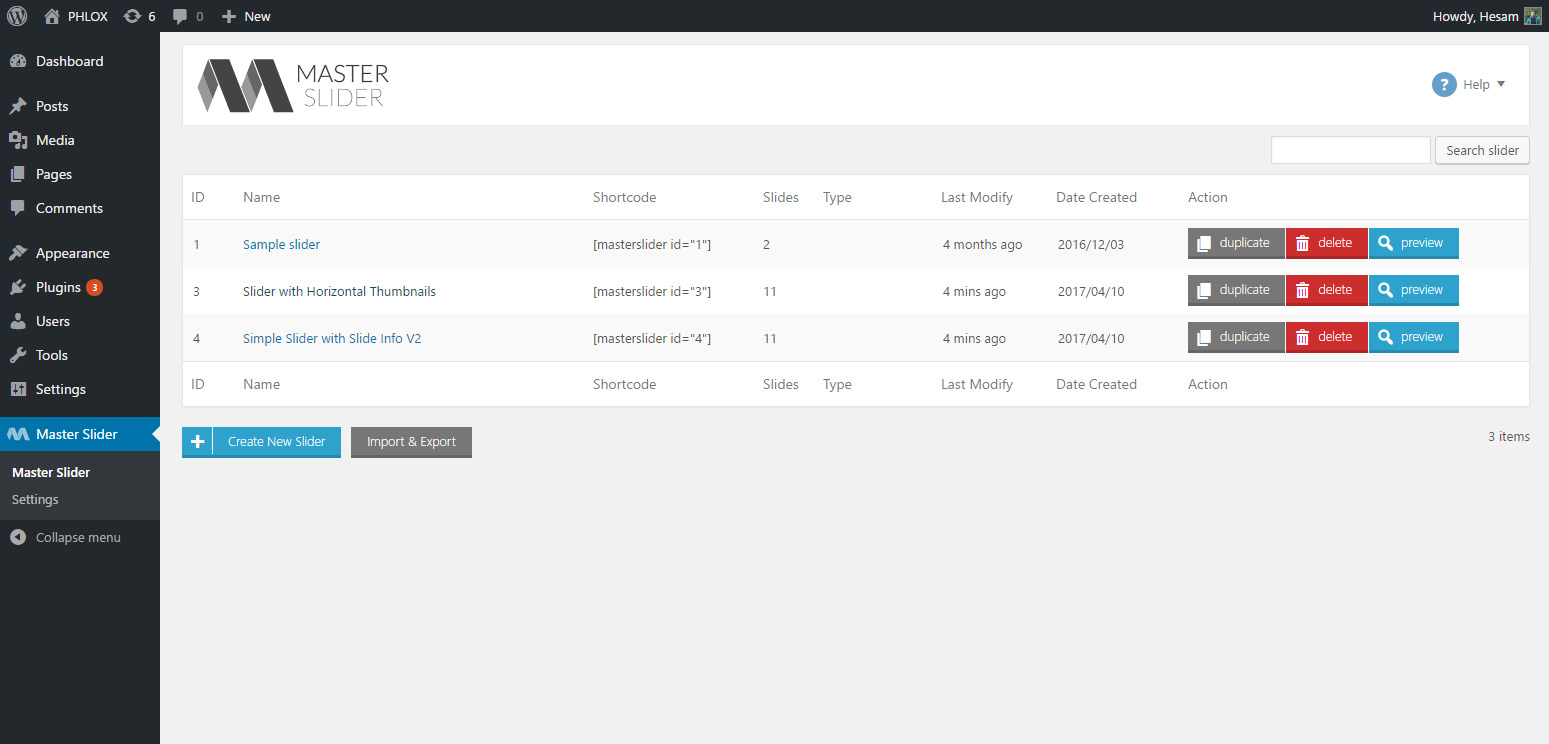Image resolution: width=1549 pixels, height=744 pixels.
Task: Open the 6 pending updates
Action: pos(139,16)
